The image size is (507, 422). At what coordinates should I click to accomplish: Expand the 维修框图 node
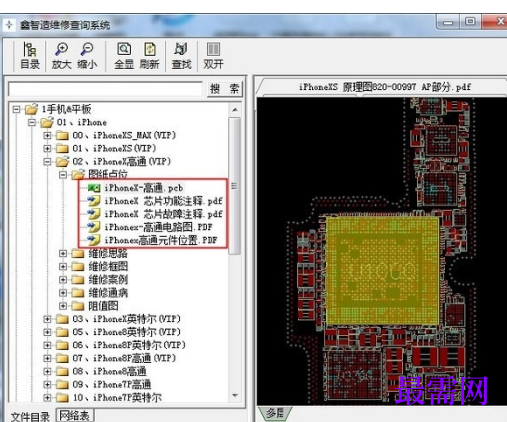tap(63, 267)
